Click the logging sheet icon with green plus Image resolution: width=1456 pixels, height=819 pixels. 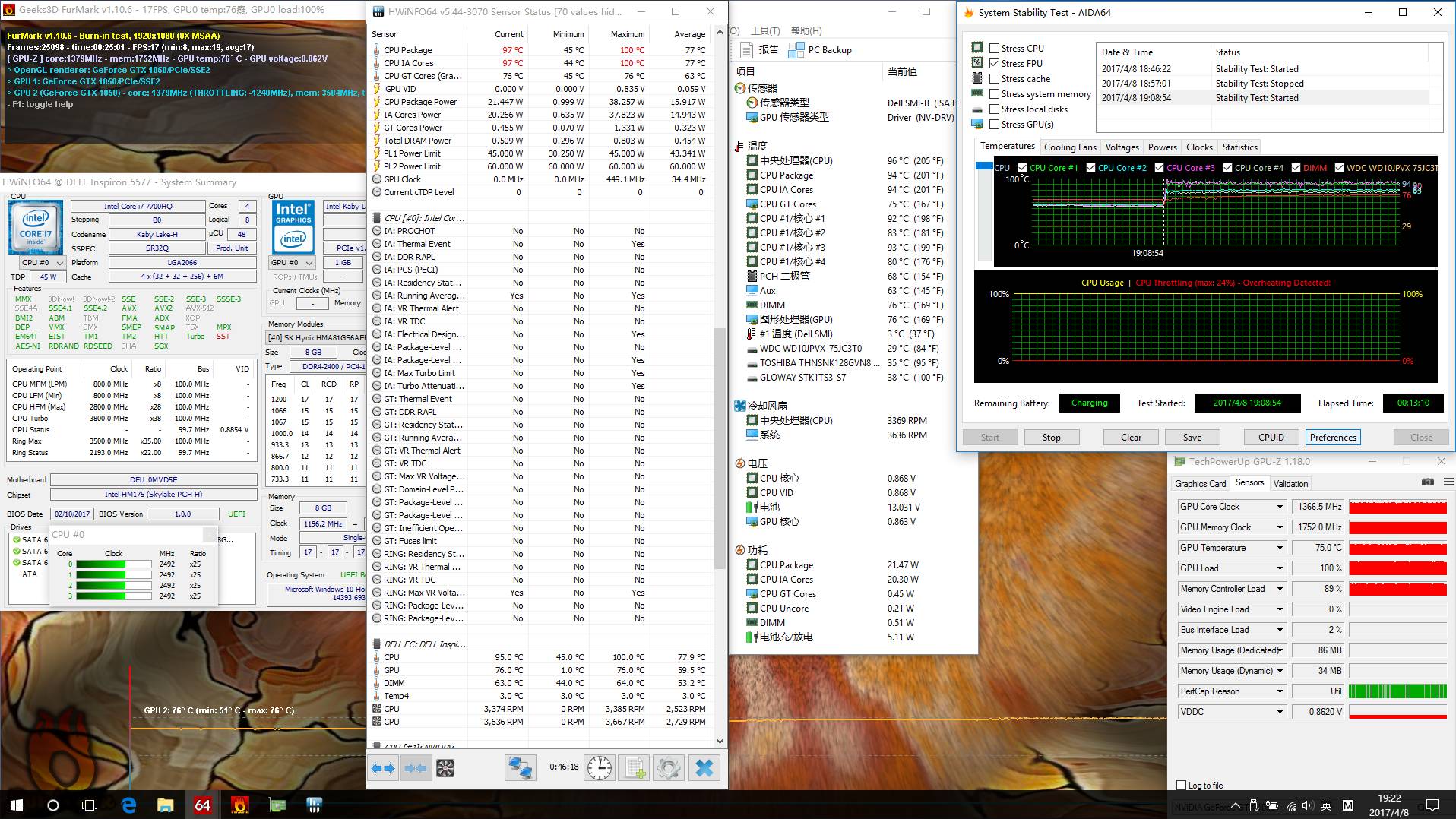(635, 768)
